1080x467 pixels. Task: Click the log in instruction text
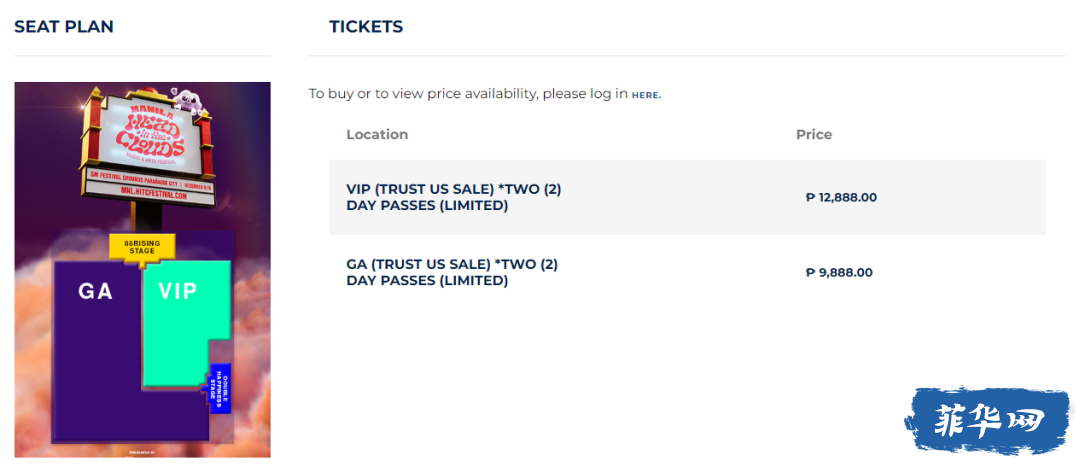(x=468, y=94)
